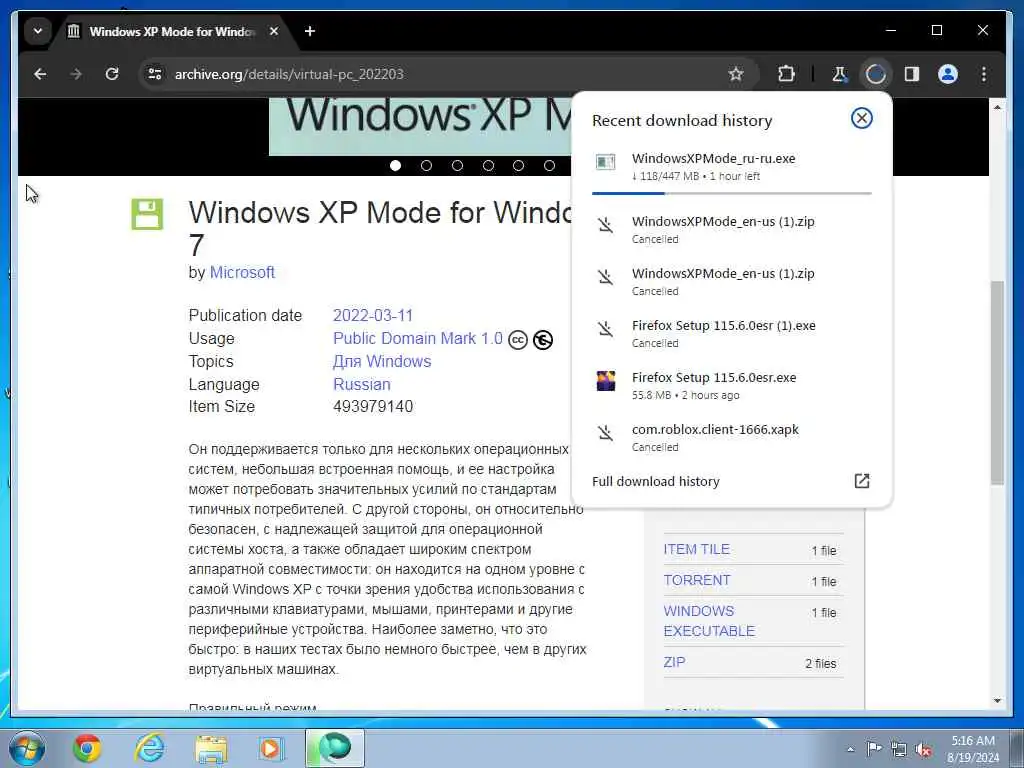Open the Action Center flag tray icon
Image resolution: width=1024 pixels, height=768 pixels.
point(874,749)
